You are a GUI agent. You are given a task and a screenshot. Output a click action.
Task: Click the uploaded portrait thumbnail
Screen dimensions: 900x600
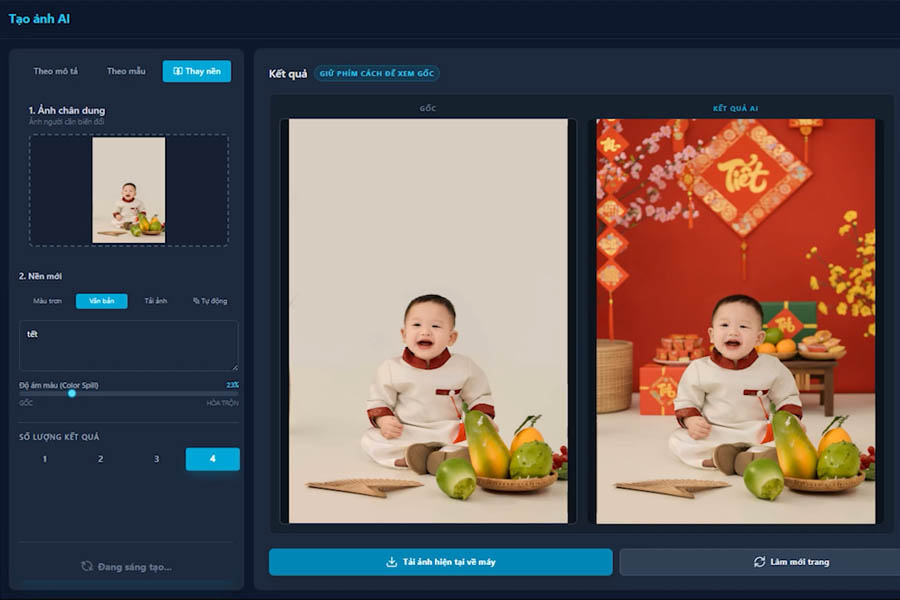point(128,190)
